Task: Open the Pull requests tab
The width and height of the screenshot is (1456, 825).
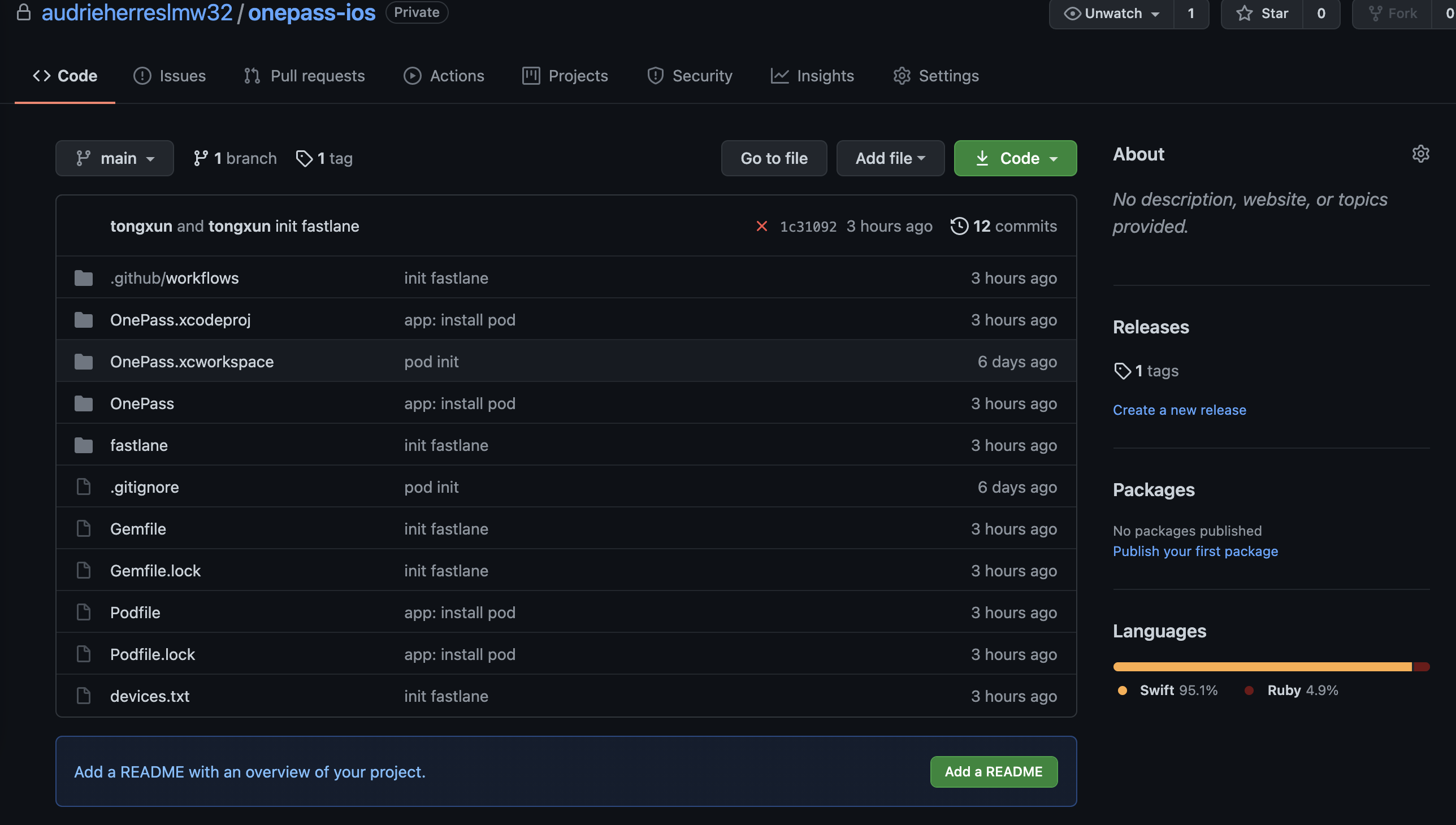Action: 304,76
